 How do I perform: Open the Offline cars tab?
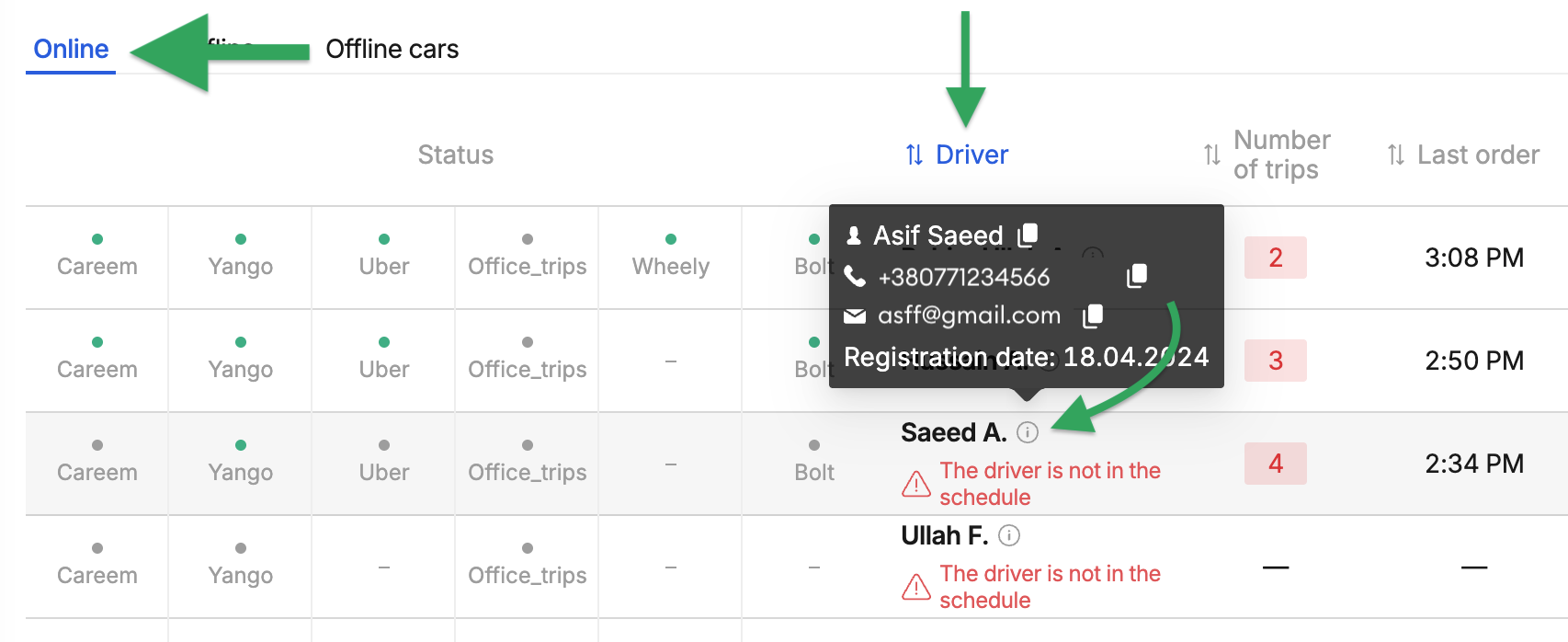[x=392, y=49]
